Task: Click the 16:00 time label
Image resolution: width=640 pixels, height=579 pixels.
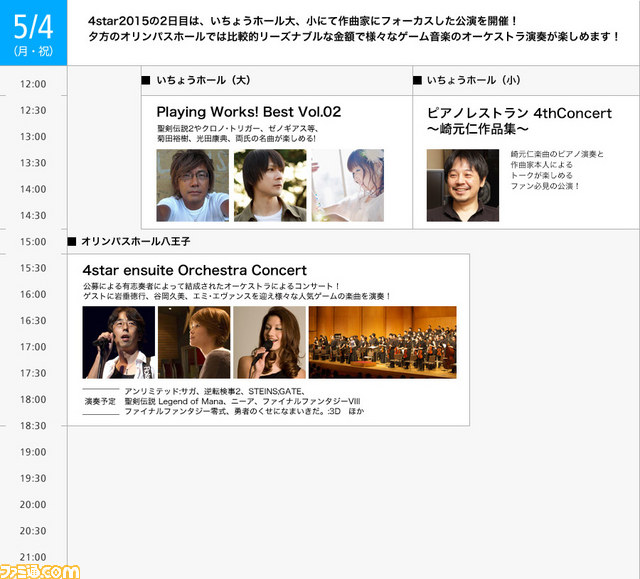Action: (33, 294)
